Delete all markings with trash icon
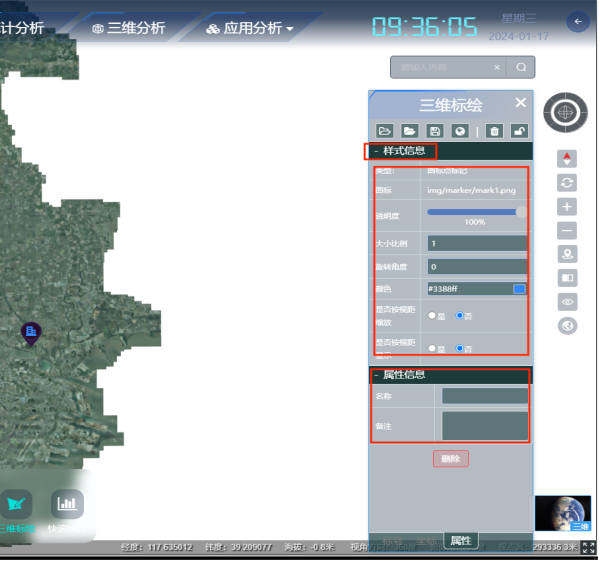The width and height of the screenshot is (600, 561). click(494, 131)
